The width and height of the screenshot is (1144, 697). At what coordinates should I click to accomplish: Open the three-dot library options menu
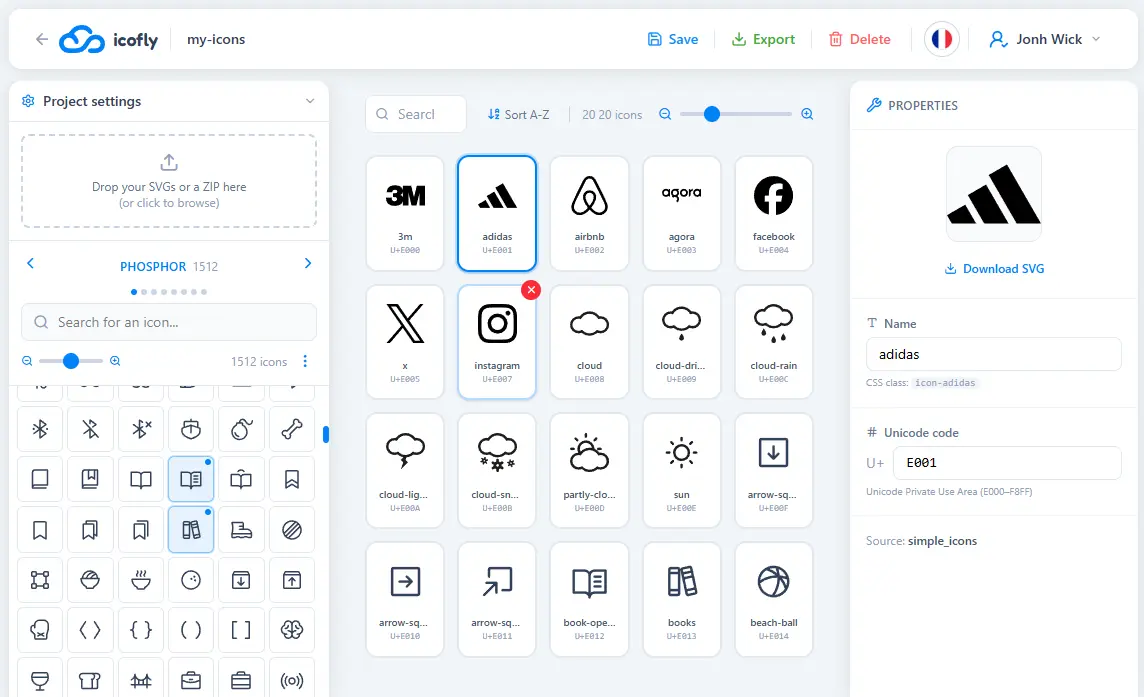pos(305,361)
